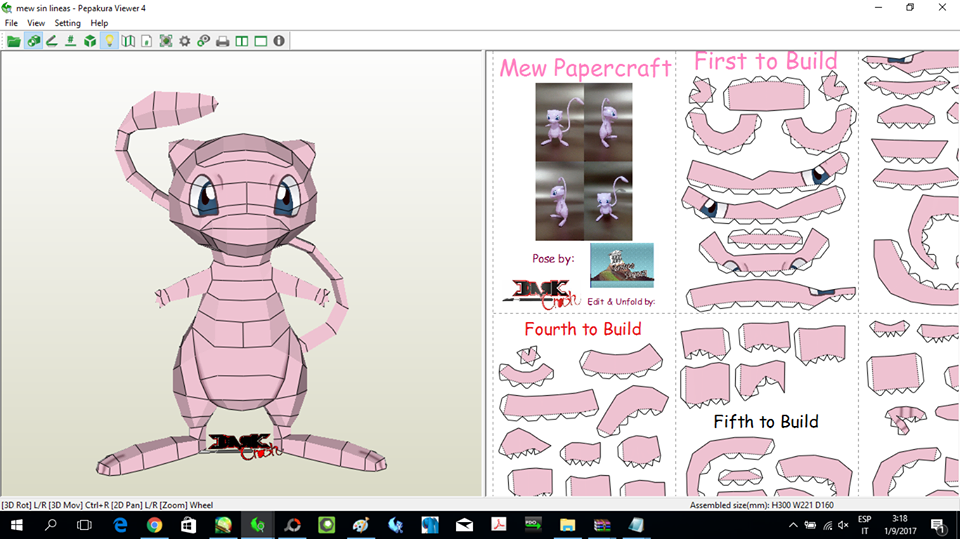The width and height of the screenshot is (960, 539).
Task: Click the muted volume speaker icon
Action: 844,525
